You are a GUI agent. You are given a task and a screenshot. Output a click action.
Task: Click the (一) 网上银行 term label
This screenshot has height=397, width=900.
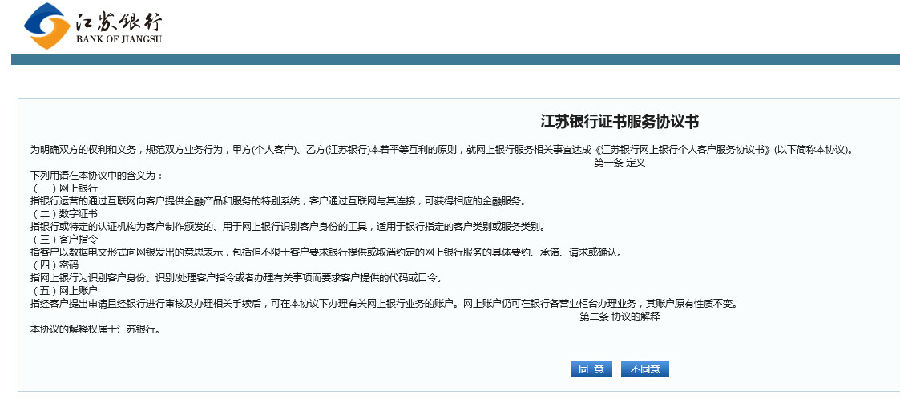[65, 188]
